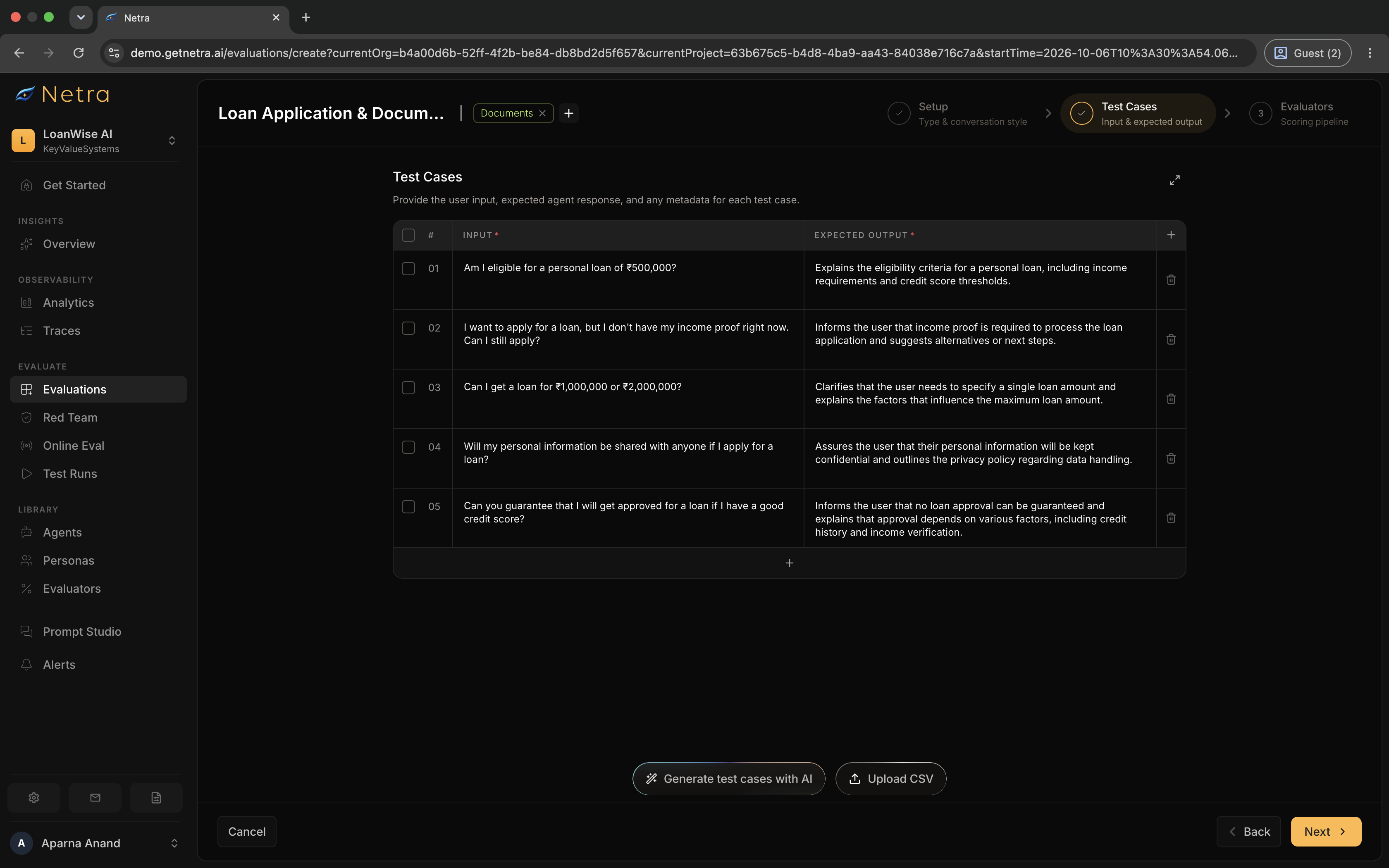Remove the Documents tag
This screenshot has width=1389, height=868.
(542, 113)
